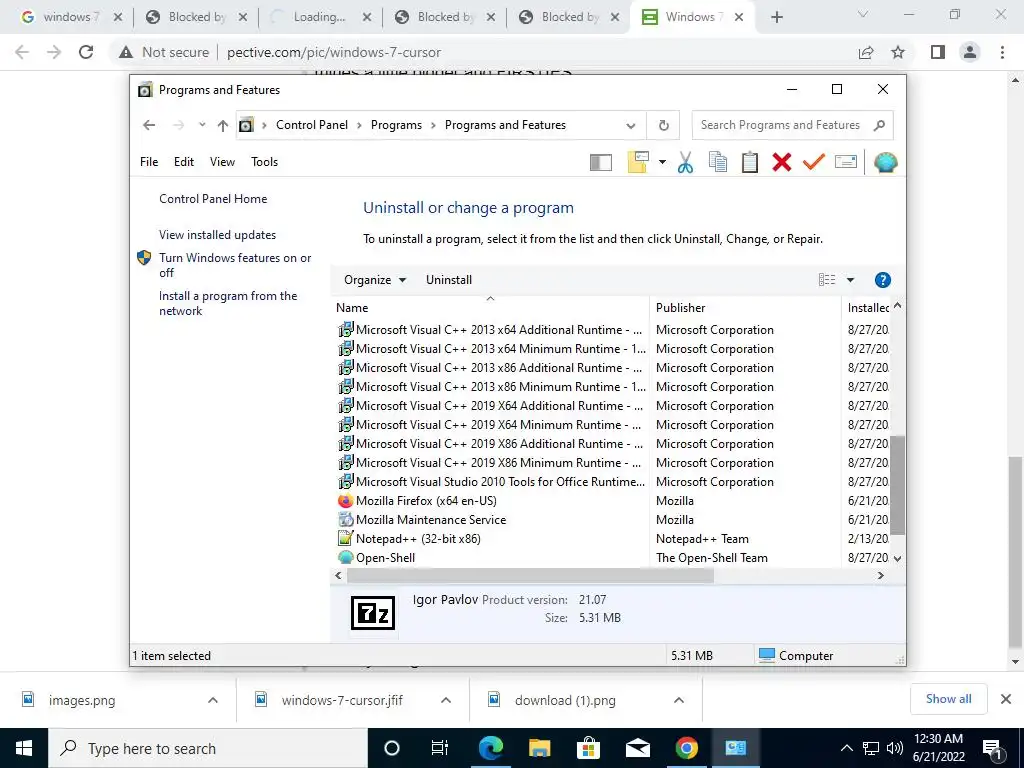This screenshot has width=1024, height=768.
Task: Expand options for download (1).png
Action: 679,700
